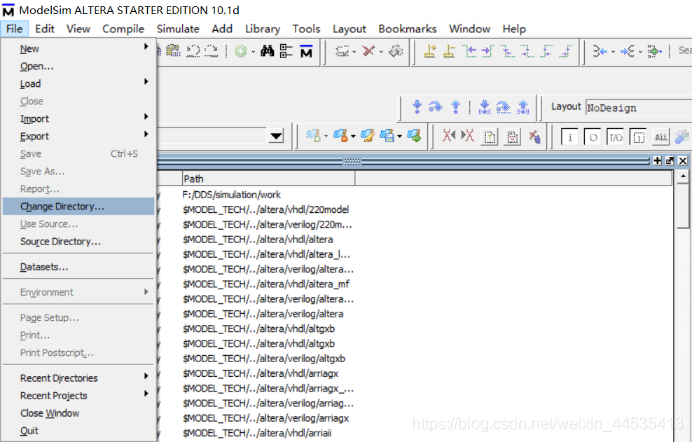Click the green round Add icon
The height and width of the screenshot is (442, 693).
[241, 51]
